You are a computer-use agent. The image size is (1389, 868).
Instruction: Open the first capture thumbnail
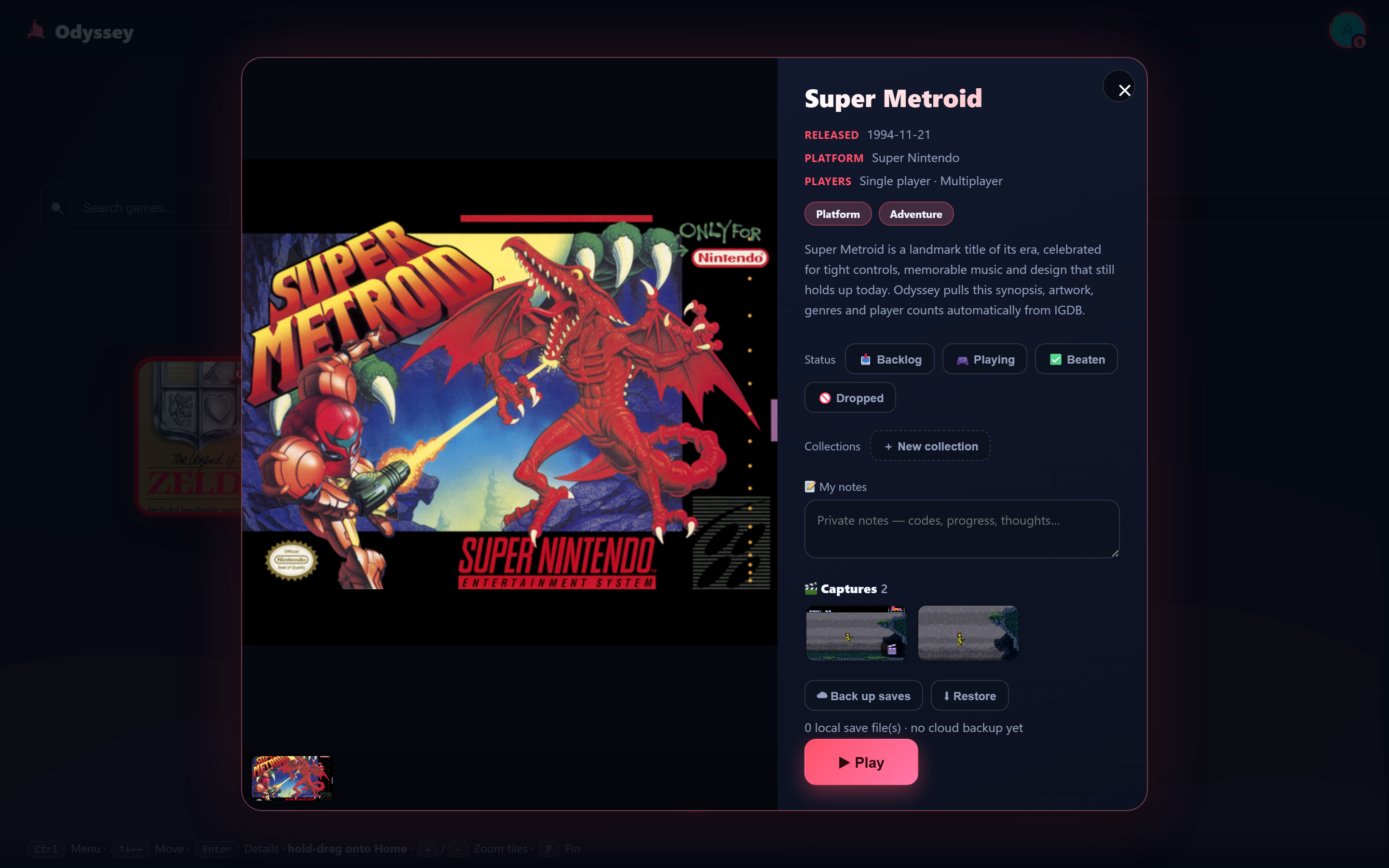[x=856, y=633]
